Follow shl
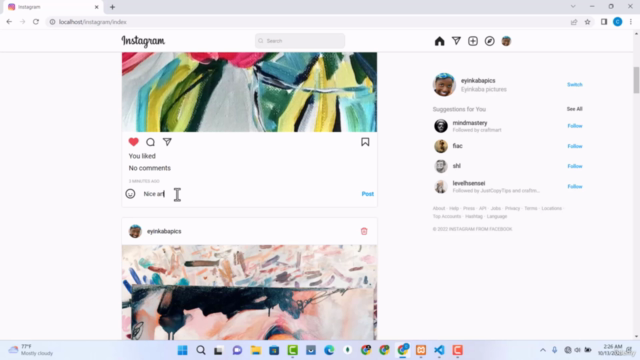Viewport: 640px width, 360px height. click(575, 166)
